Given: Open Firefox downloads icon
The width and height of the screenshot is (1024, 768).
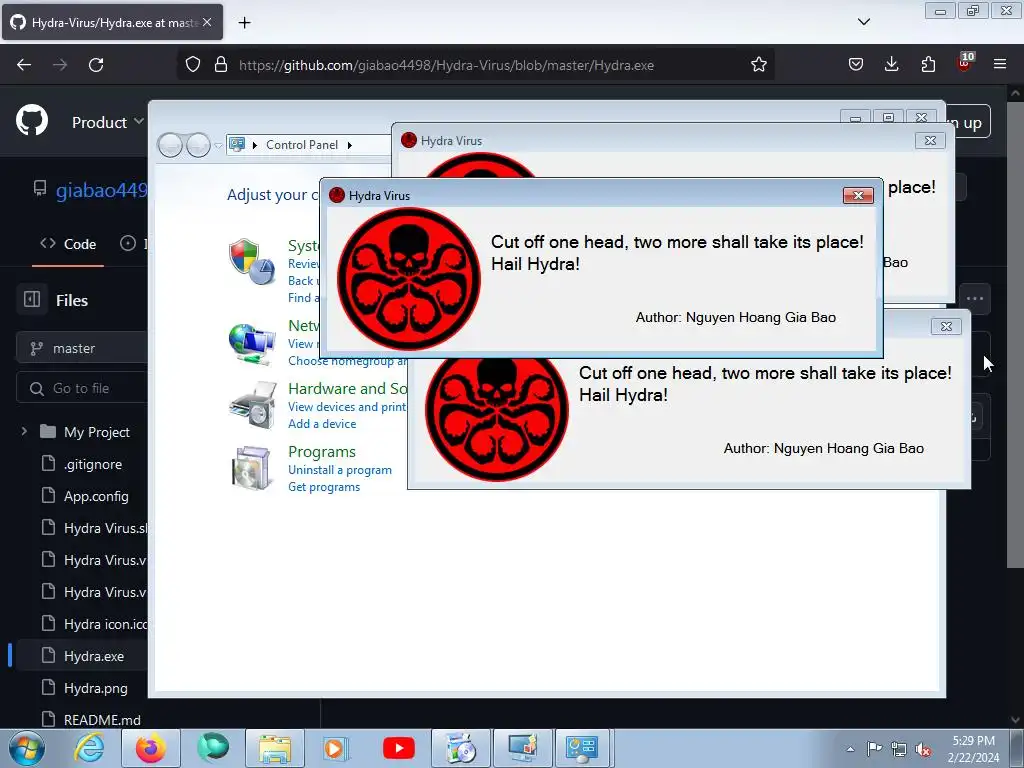Looking at the screenshot, I should (x=891, y=64).
